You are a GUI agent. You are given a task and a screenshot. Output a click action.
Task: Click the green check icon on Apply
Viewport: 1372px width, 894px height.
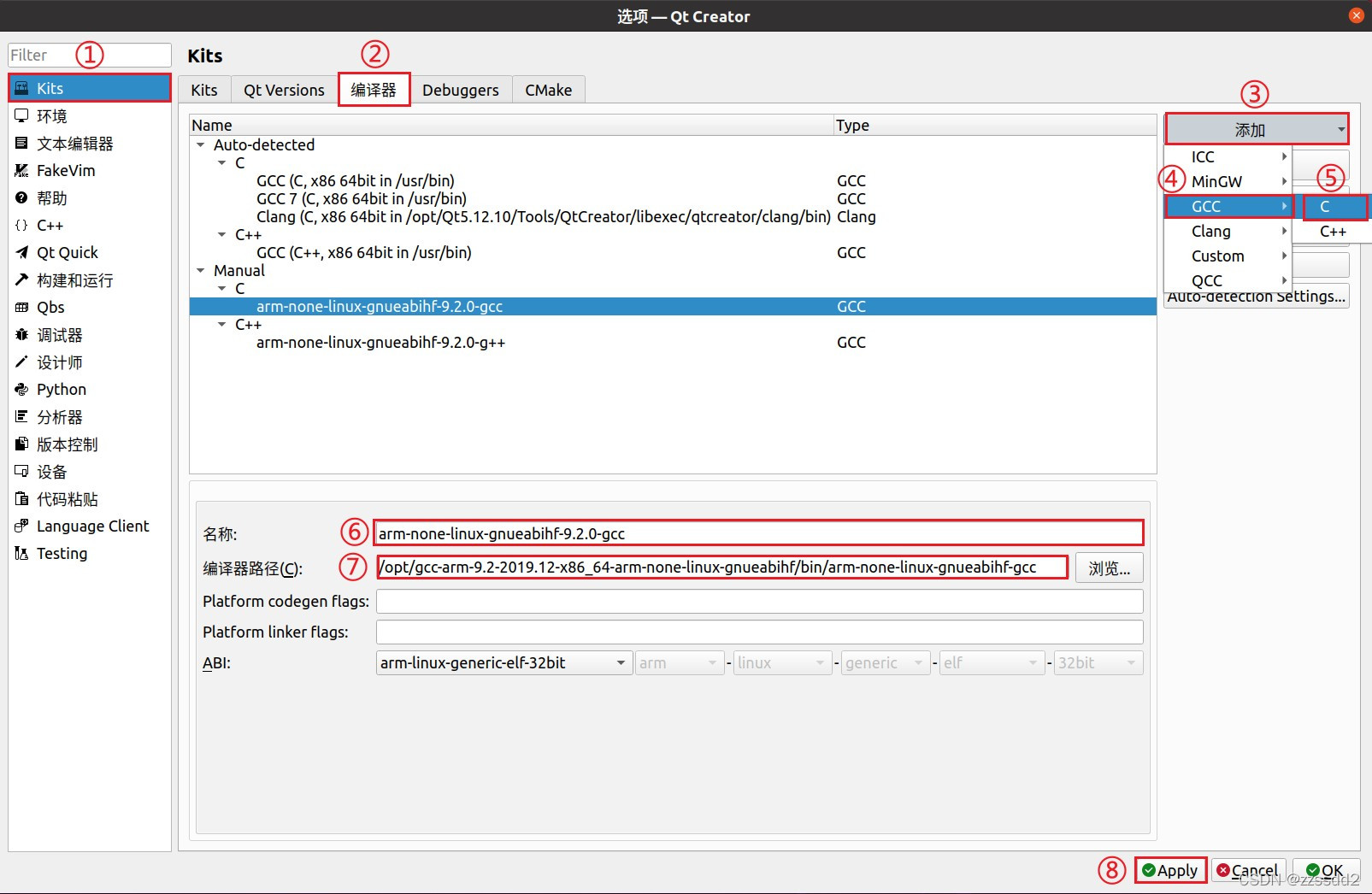(1149, 870)
